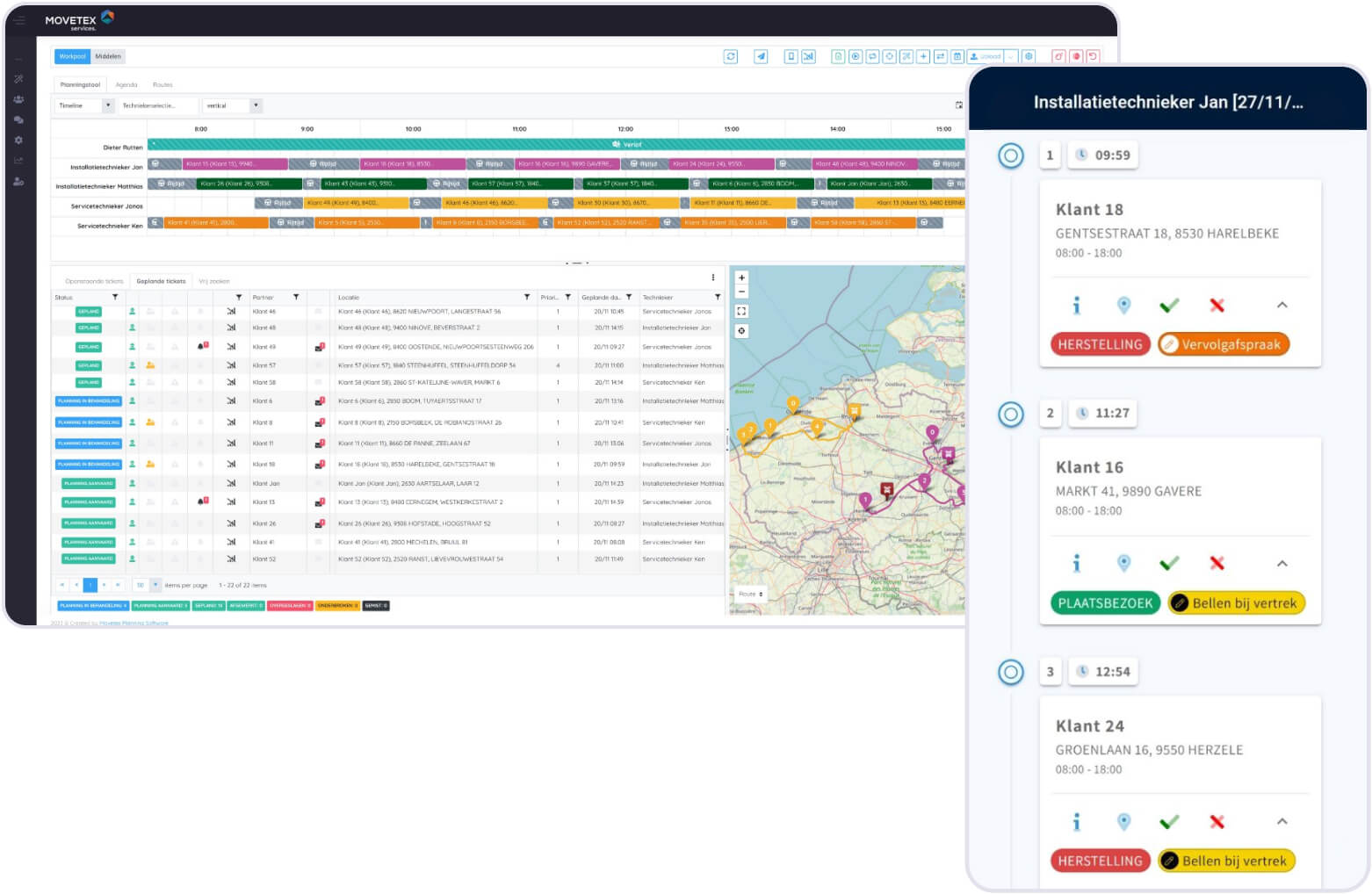This screenshot has height=894, width=1372.
Task: Select the circle marker for stop 2
Action: (1011, 414)
